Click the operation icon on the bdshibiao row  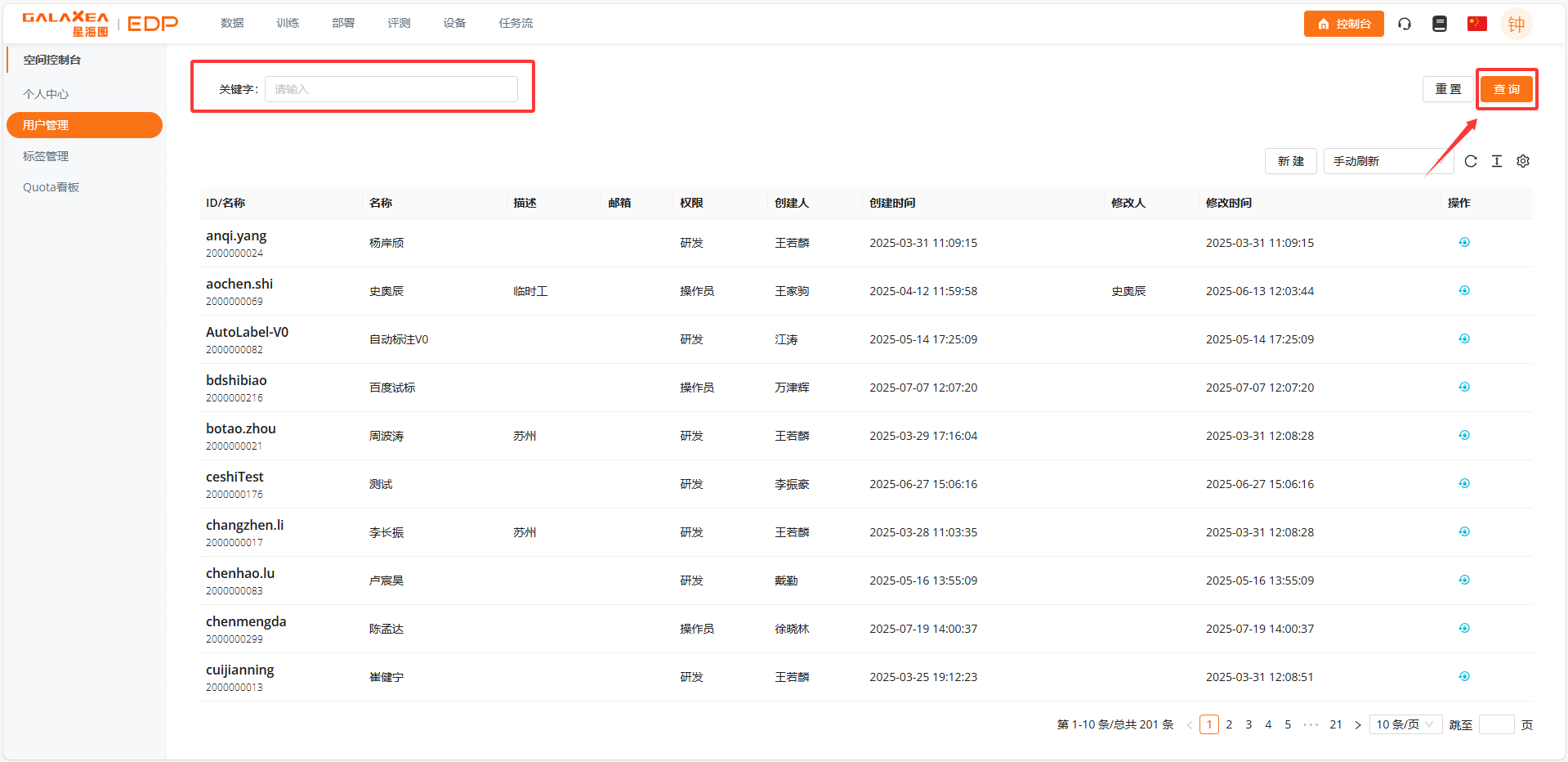pyautogui.click(x=1464, y=387)
